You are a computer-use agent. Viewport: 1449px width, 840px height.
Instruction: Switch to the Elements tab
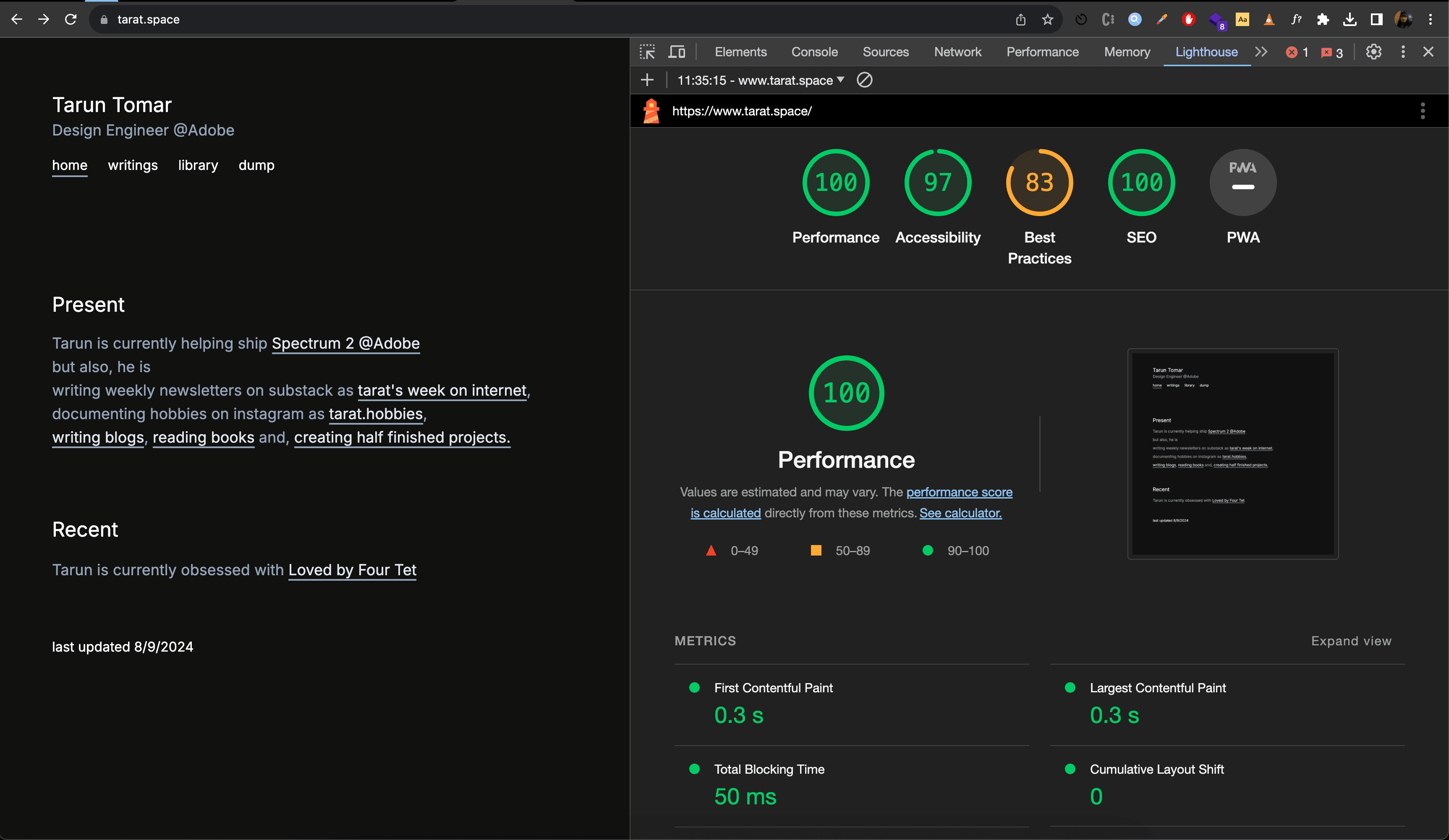pyautogui.click(x=740, y=52)
